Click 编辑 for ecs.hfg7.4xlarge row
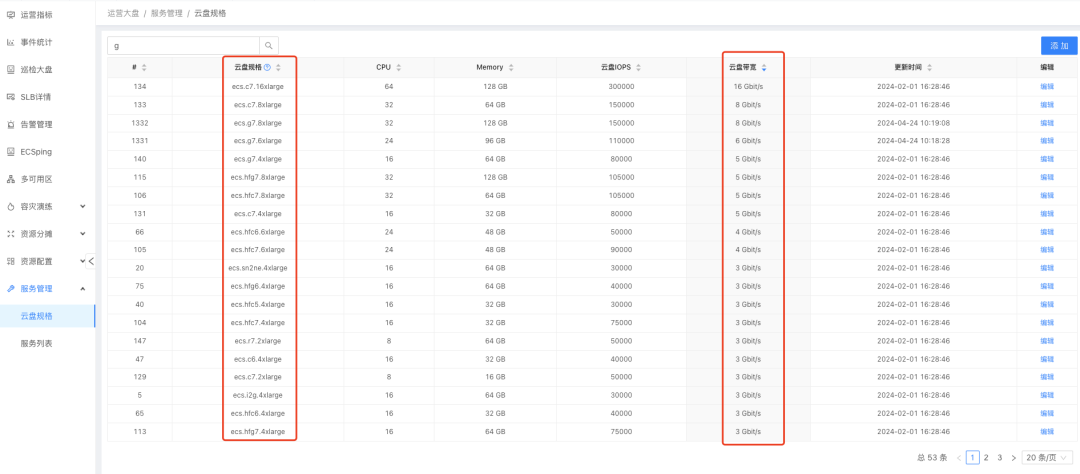 point(1046,432)
